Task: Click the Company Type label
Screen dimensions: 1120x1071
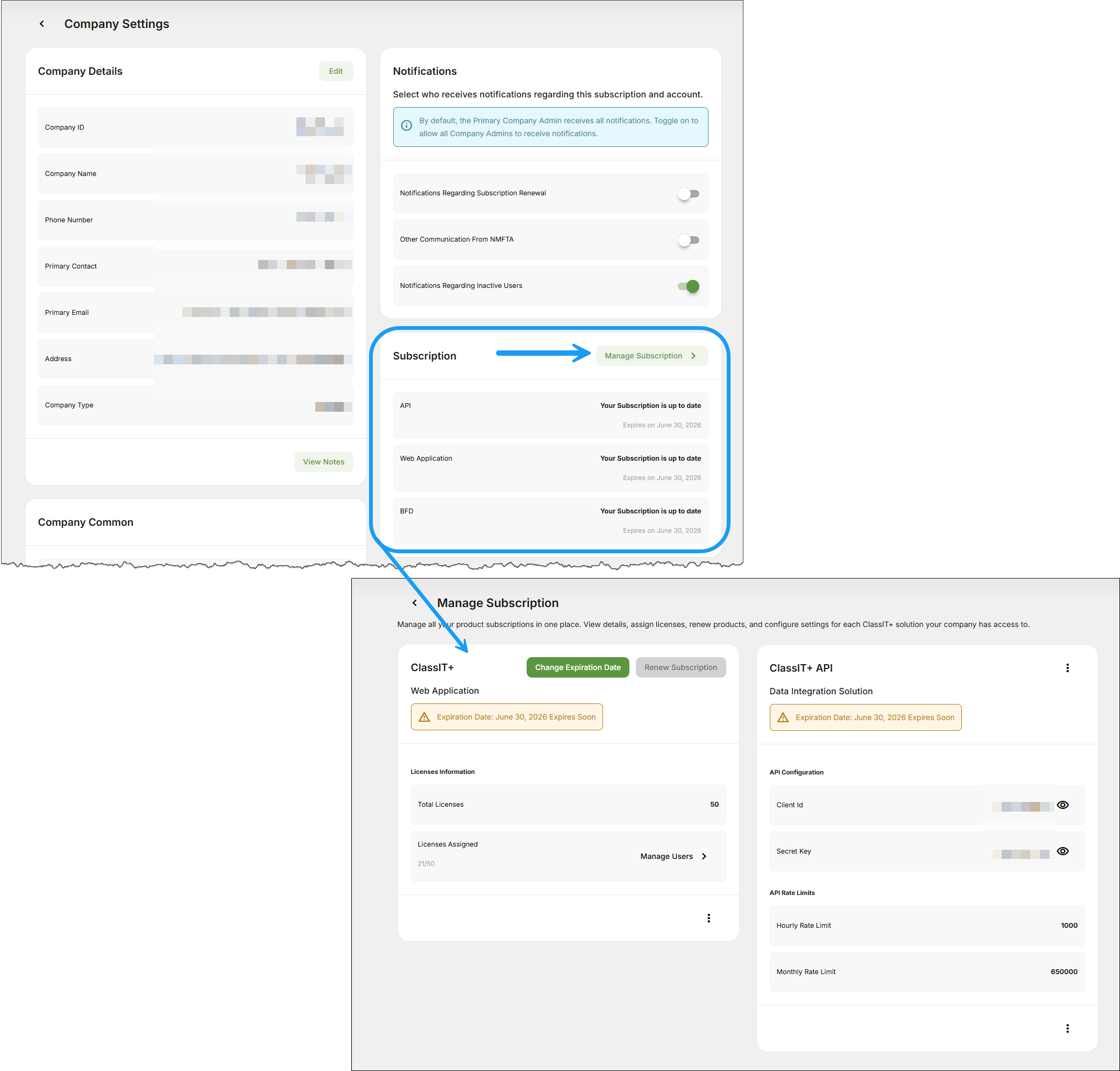Action: tap(69, 405)
